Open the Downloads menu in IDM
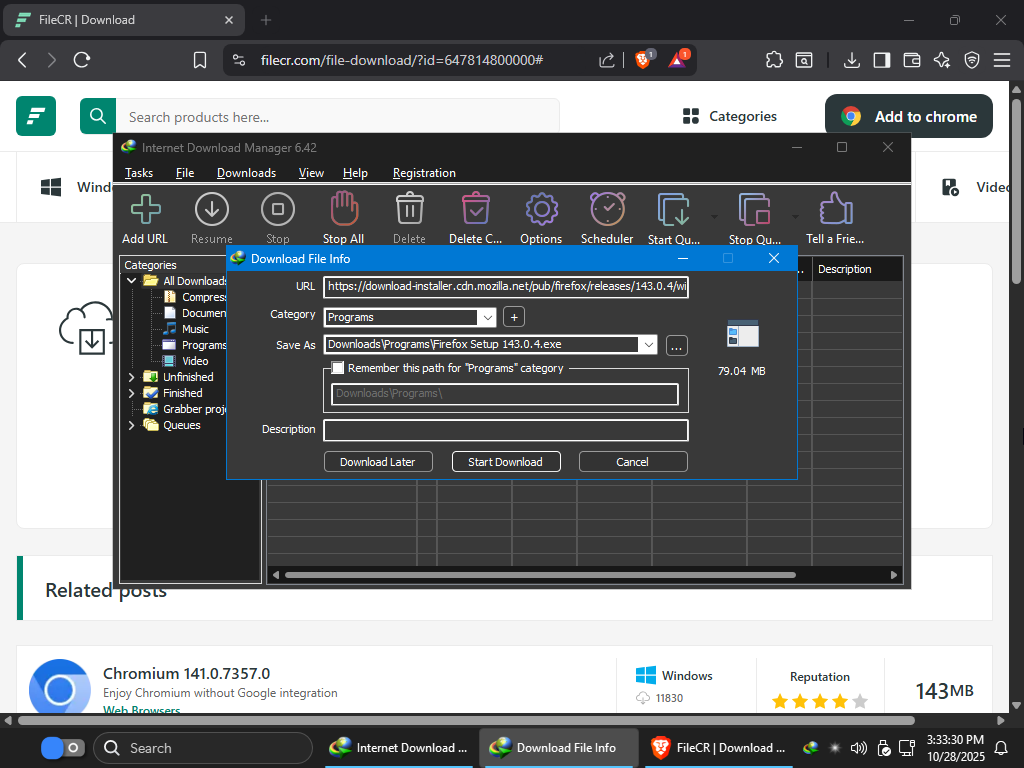The width and height of the screenshot is (1024, 768). click(246, 173)
